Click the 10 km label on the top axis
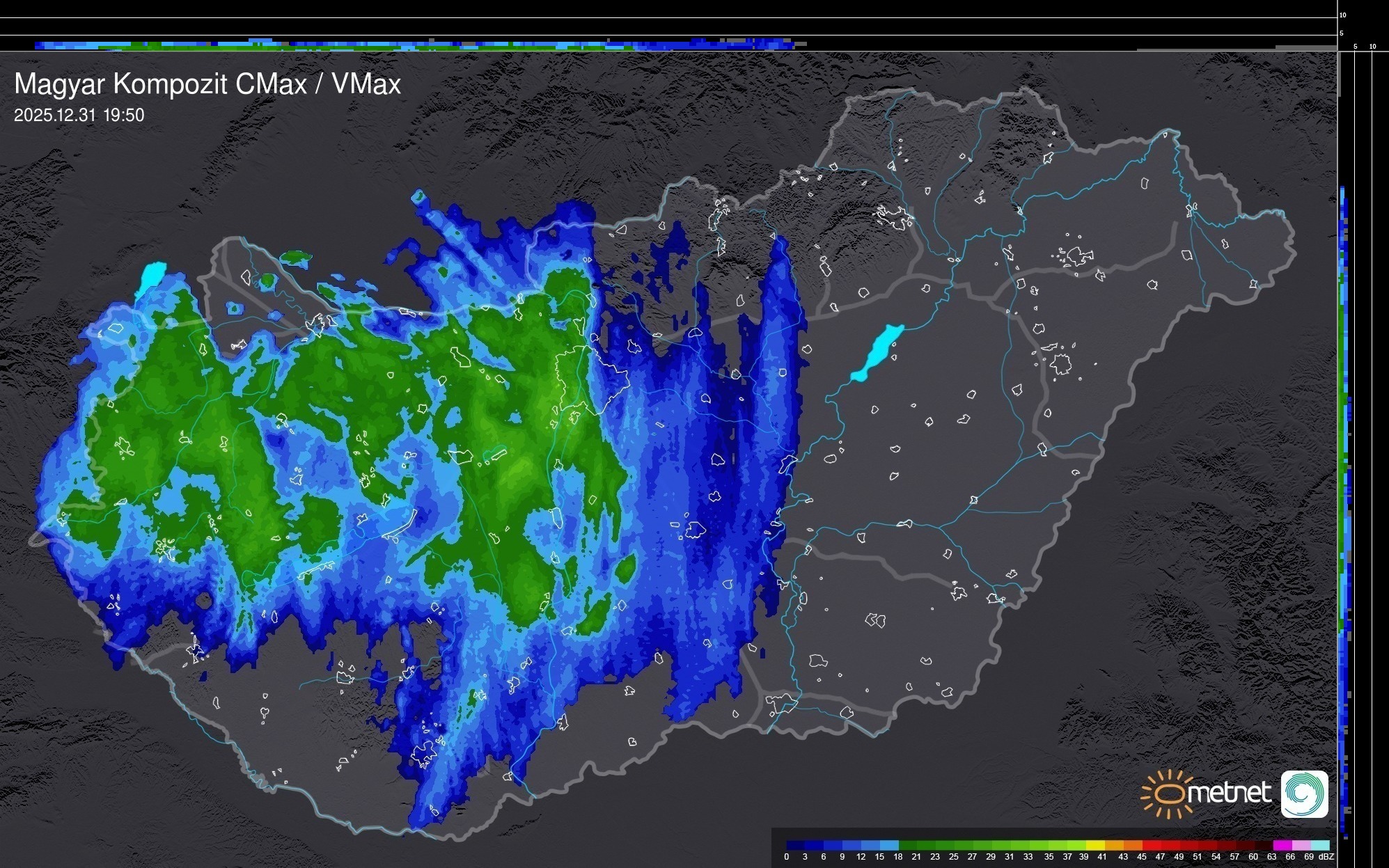 [x=1343, y=15]
